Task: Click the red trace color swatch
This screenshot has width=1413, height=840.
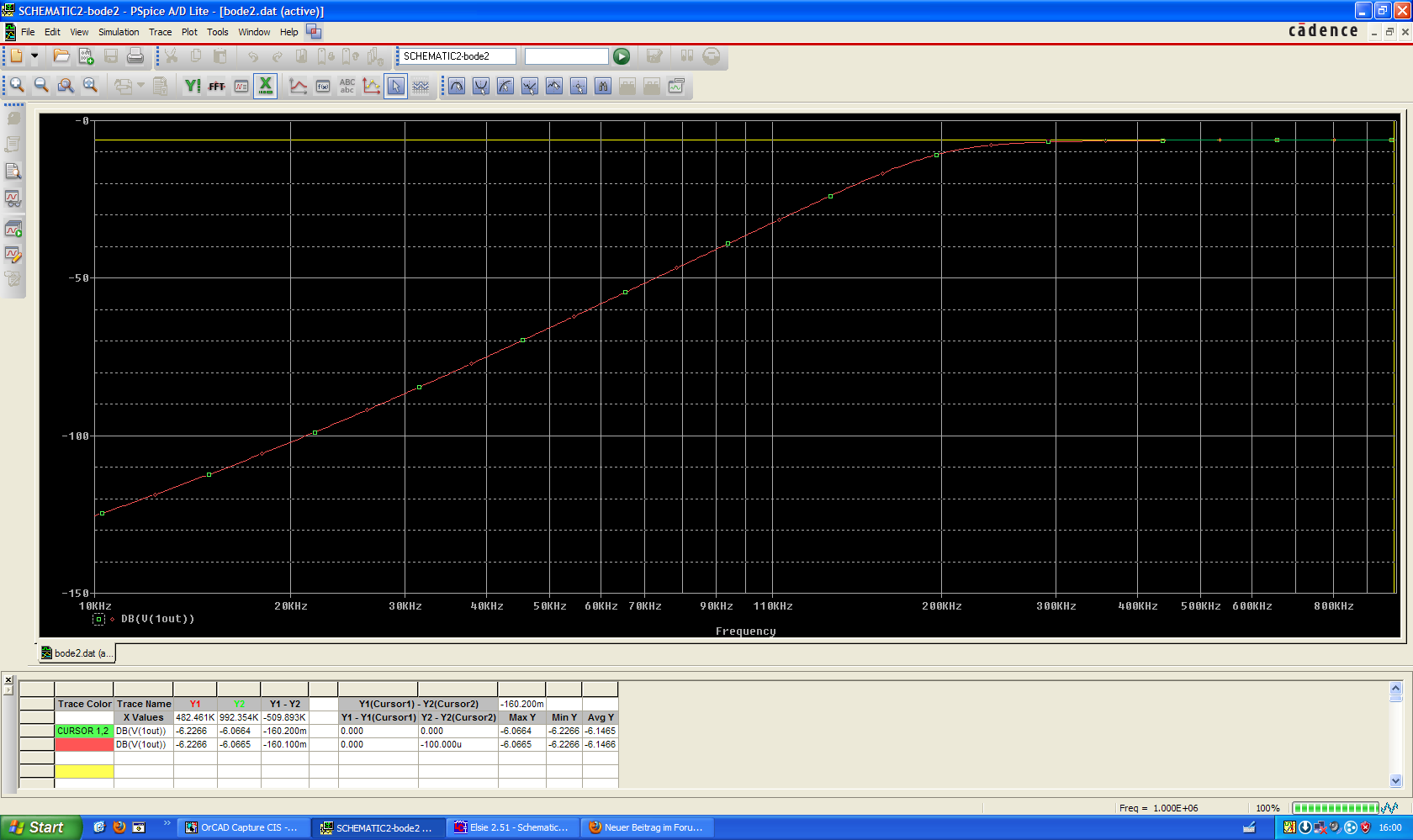Action: coord(84,745)
